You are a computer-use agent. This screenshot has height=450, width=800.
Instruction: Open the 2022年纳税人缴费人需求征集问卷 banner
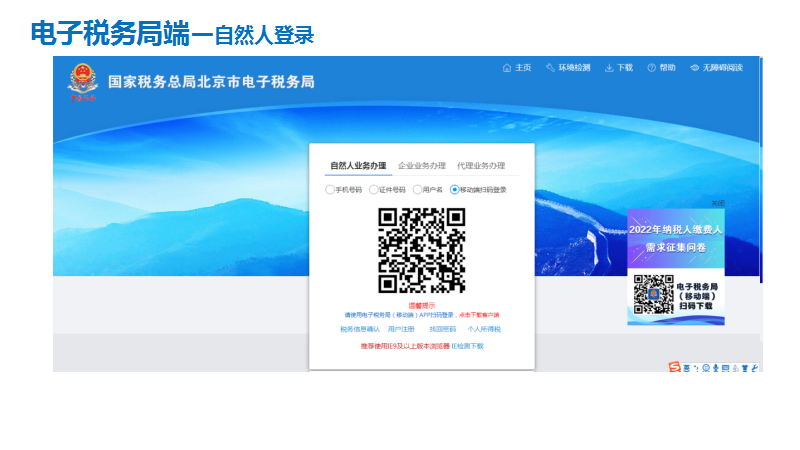[x=676, y=238]
